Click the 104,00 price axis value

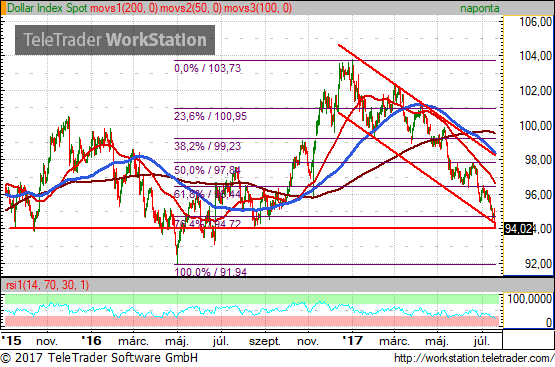(x=535, y=56)
